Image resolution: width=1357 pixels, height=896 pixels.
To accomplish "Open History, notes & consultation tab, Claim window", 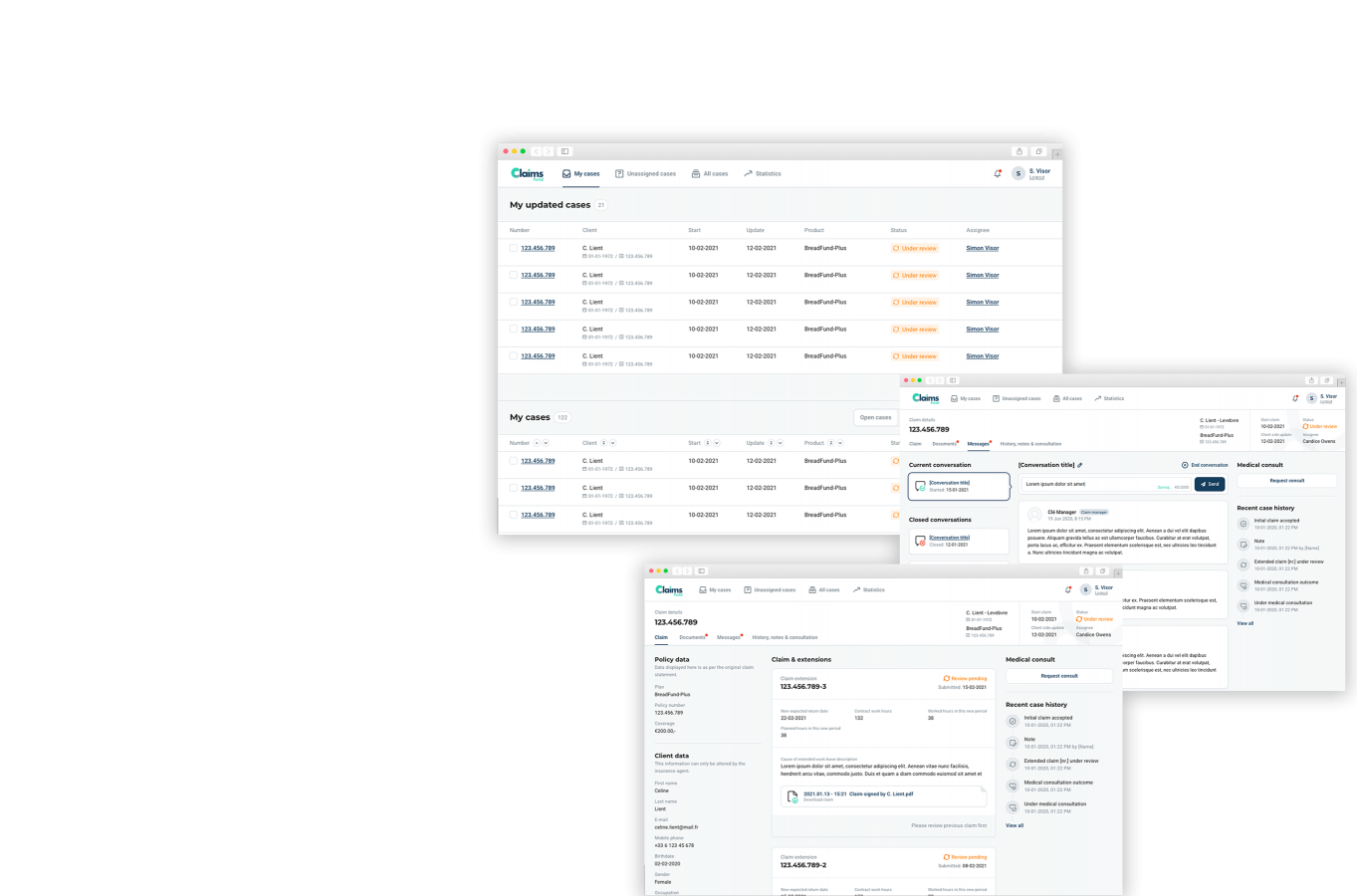I will (x=785, y=637).
